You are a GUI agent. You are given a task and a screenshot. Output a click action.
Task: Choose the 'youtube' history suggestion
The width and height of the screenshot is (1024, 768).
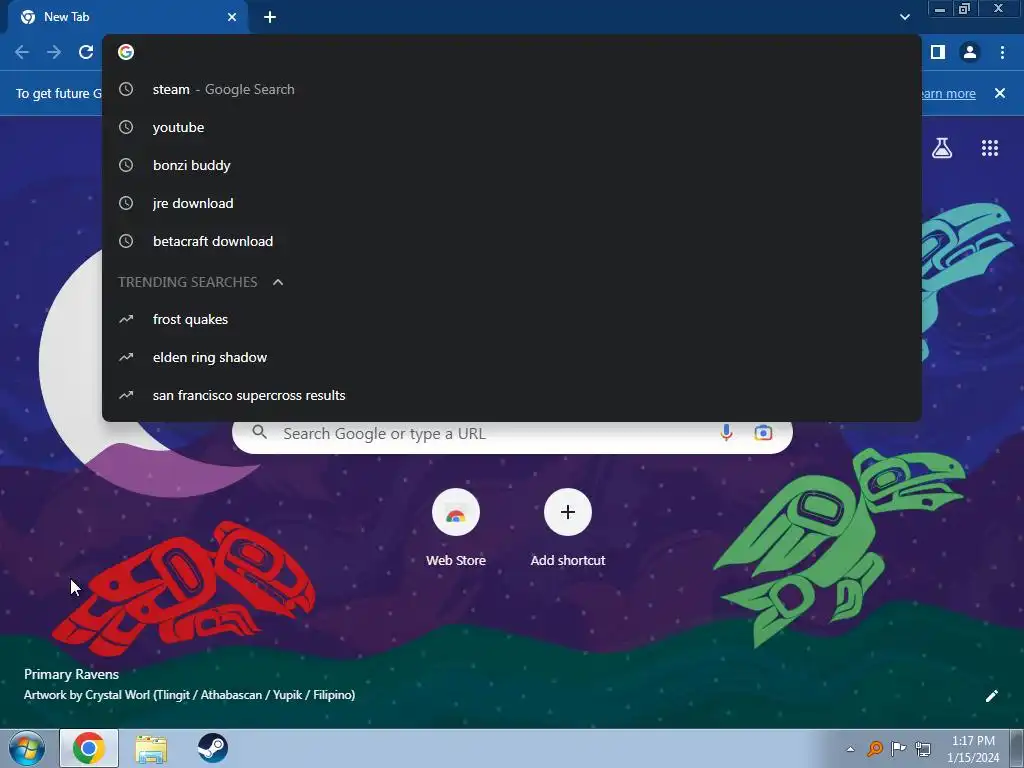pyautogui.click(x=512, y=127)
